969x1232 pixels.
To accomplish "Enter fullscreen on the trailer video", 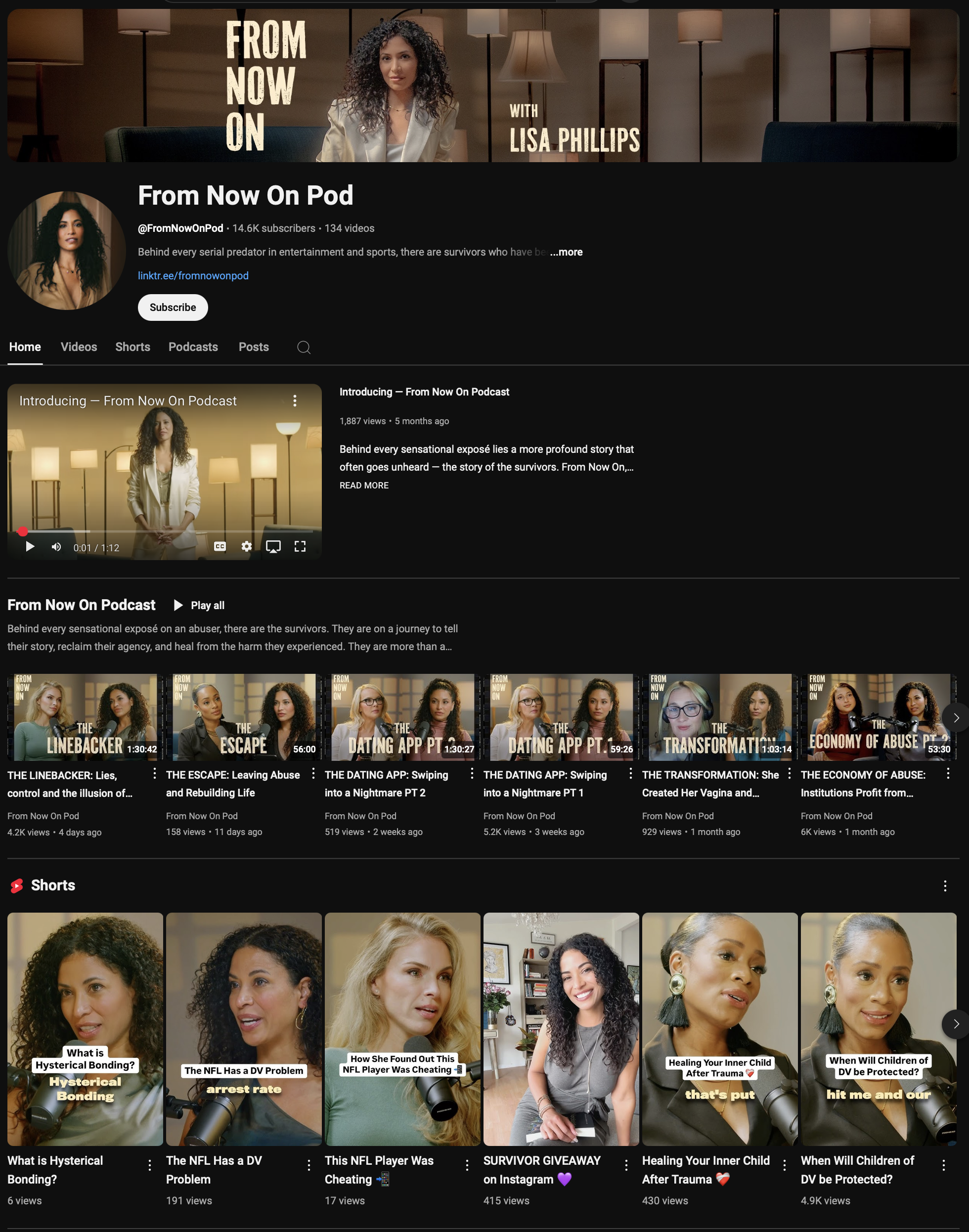I will pyautogui.click(x=300, y=546).
